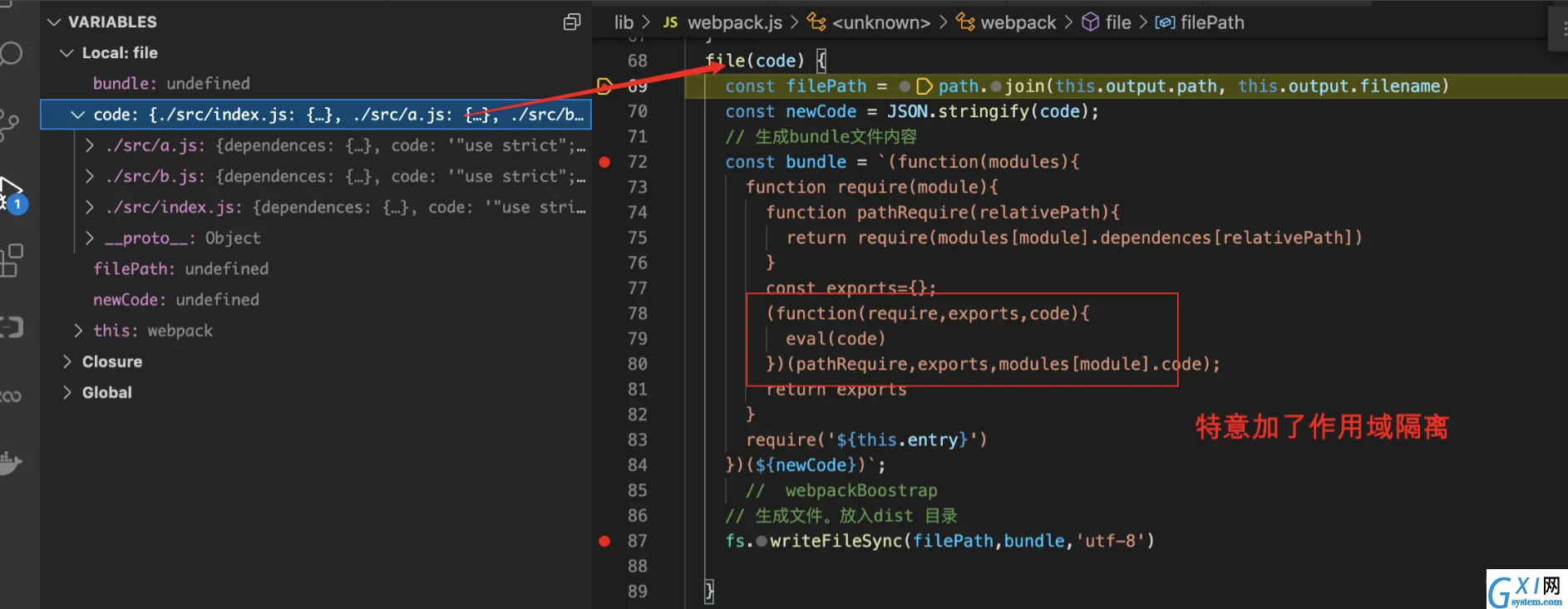
Task: Click return exports on line 81
Action: coord(836,390)
